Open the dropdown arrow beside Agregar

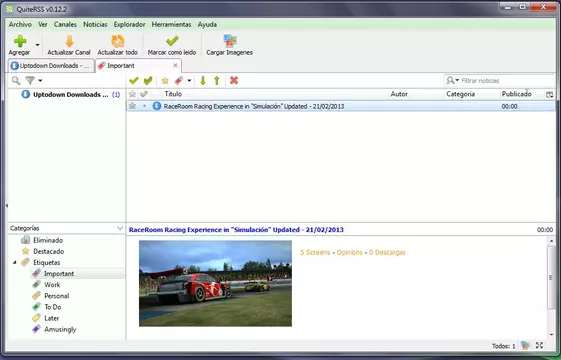click(37, 45)
